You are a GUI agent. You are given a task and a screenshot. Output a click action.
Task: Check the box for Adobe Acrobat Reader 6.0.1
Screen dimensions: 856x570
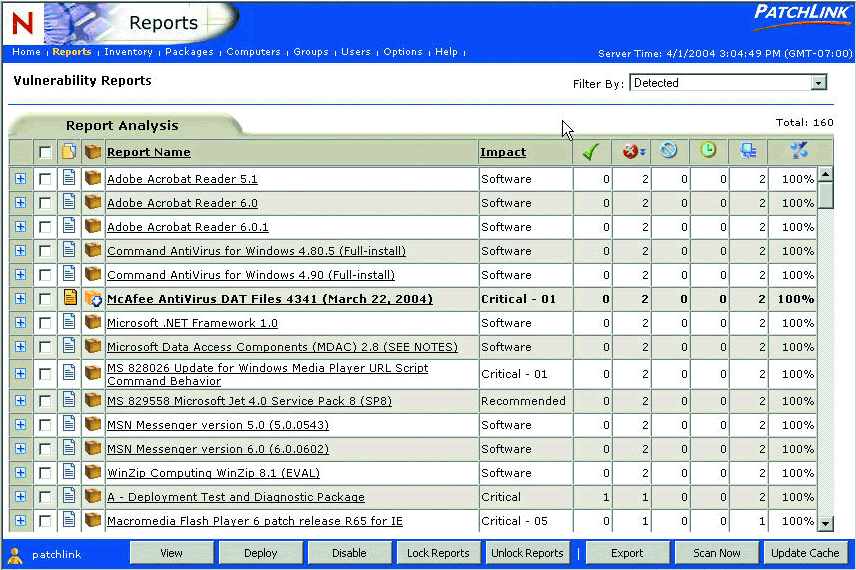(45, 227)
